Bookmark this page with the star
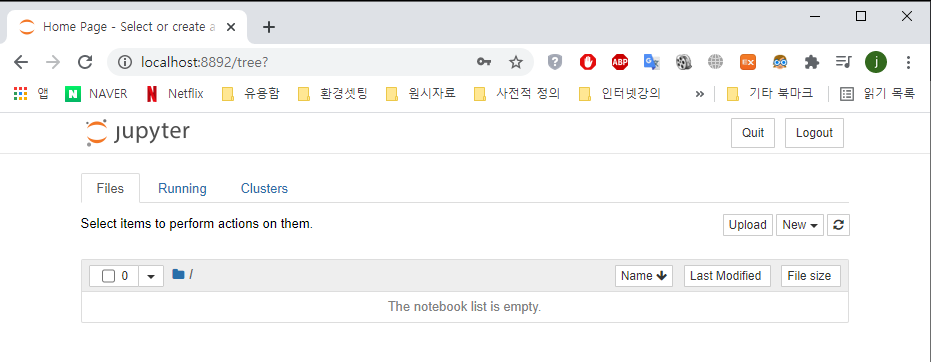This screenshot has width=931, height=362. click(x=516, y=62)
